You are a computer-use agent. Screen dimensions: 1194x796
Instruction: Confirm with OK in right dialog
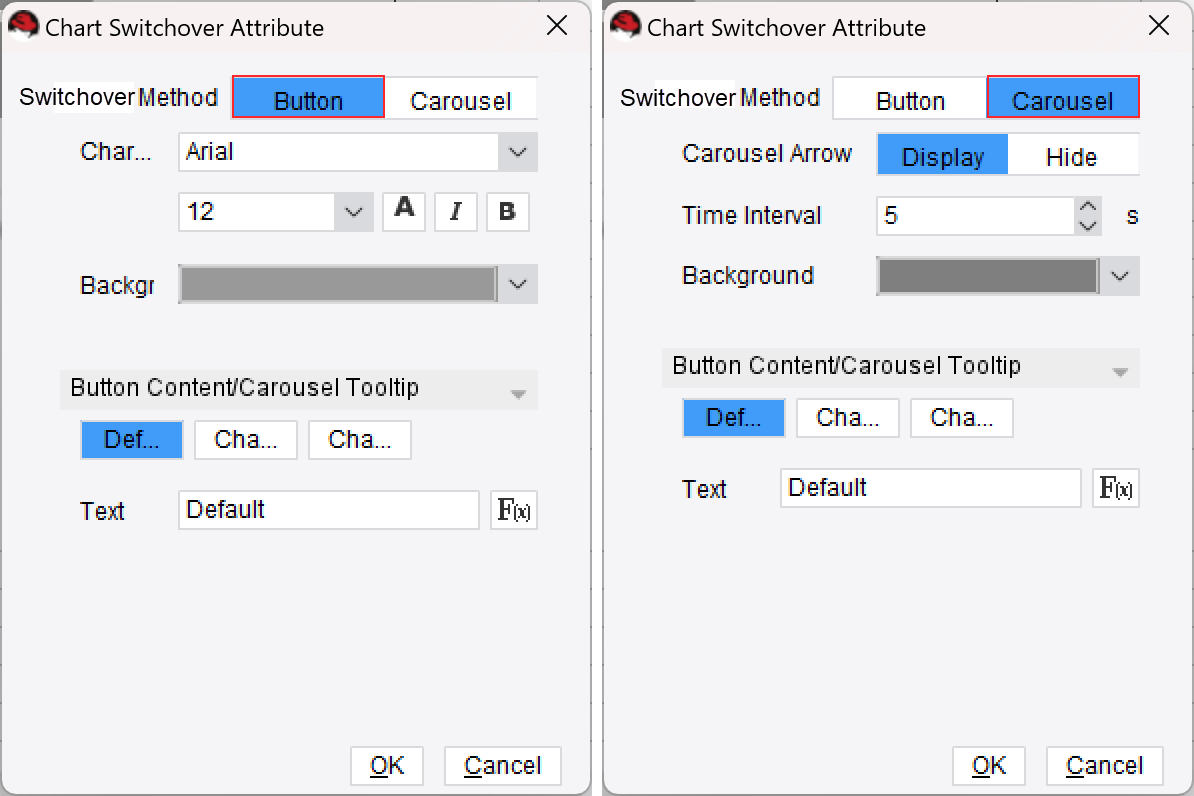988,766
